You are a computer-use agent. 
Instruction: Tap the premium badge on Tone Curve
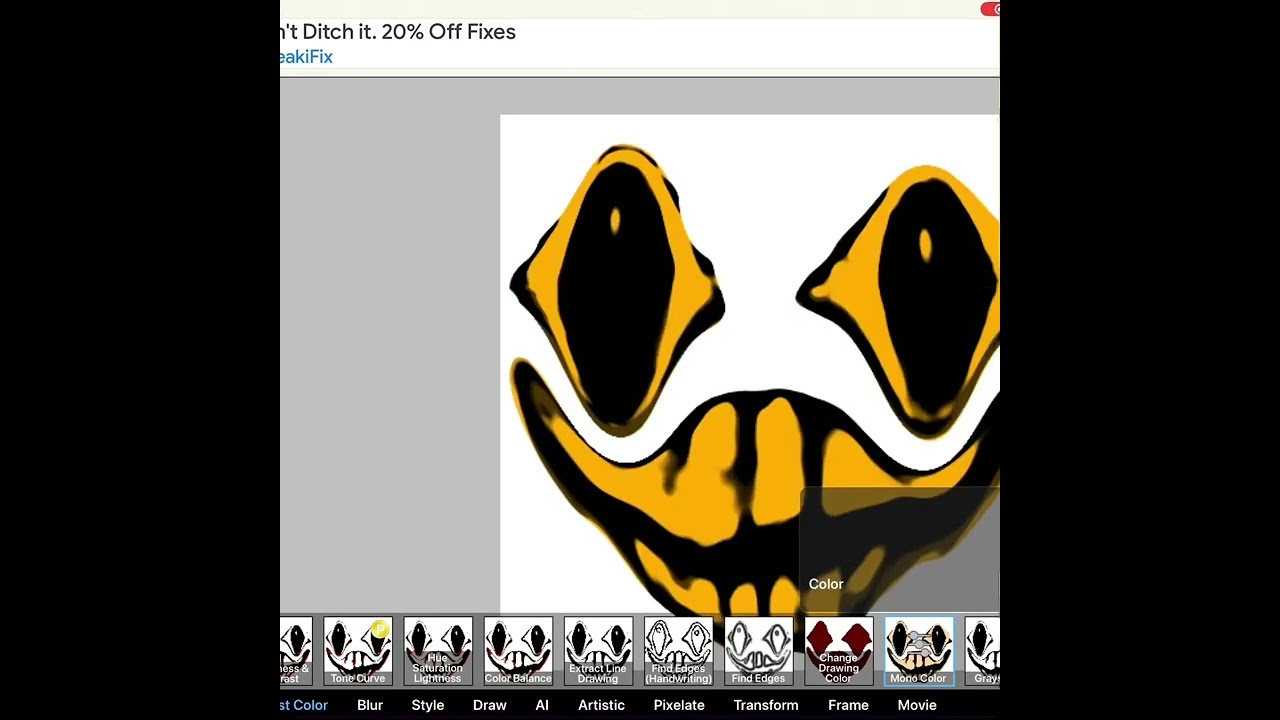point(380,630)
